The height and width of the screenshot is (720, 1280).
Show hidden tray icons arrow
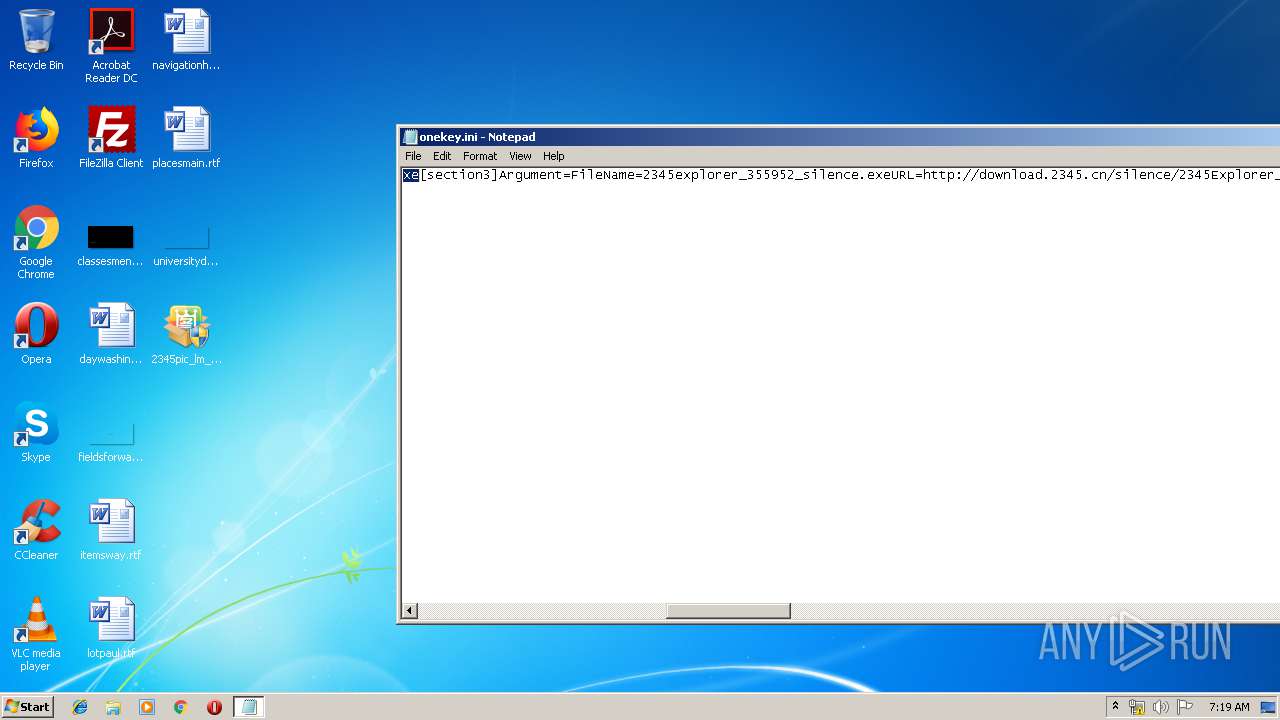click(x=1115, y=707)
